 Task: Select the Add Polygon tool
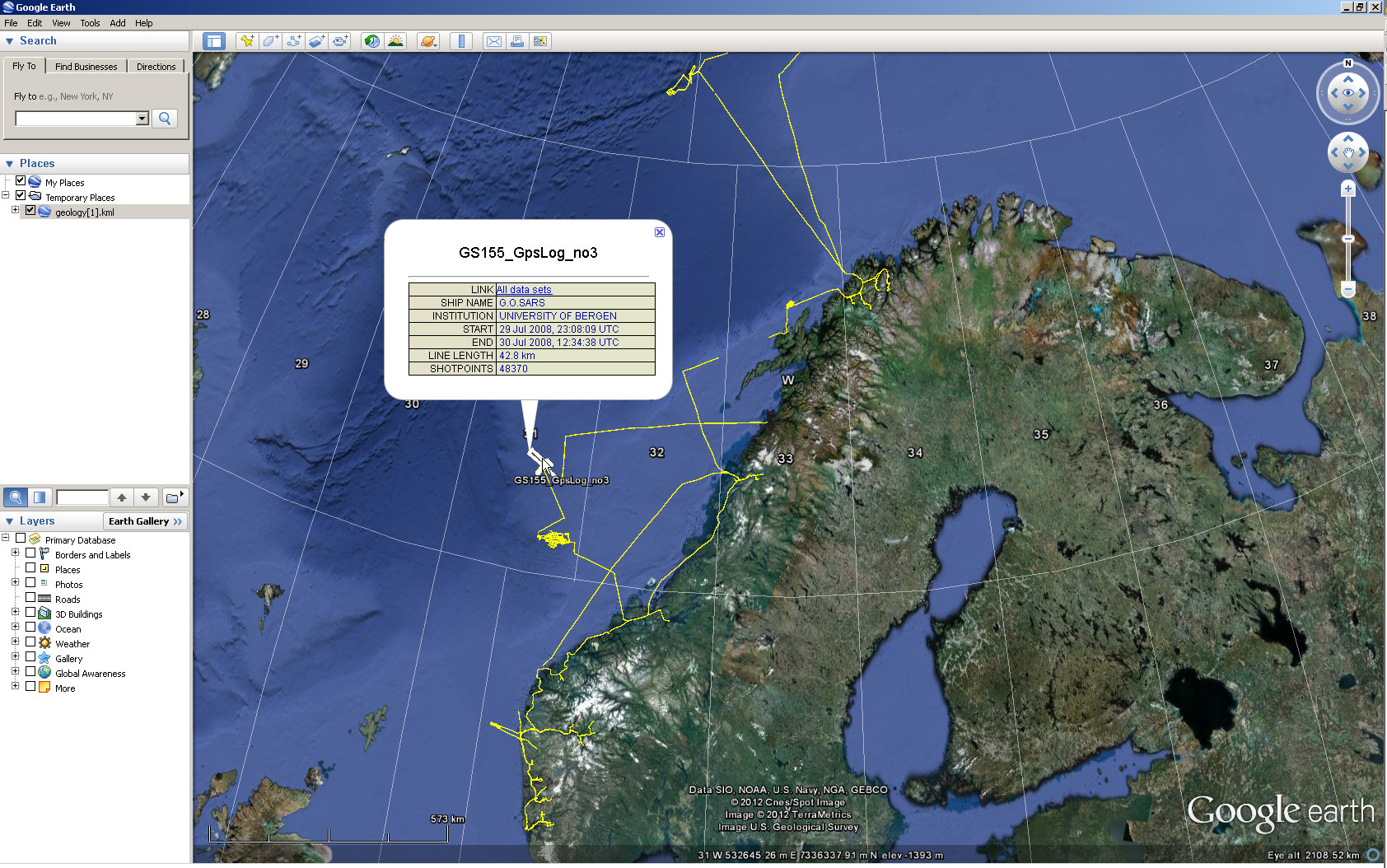[x=270, y=41]
